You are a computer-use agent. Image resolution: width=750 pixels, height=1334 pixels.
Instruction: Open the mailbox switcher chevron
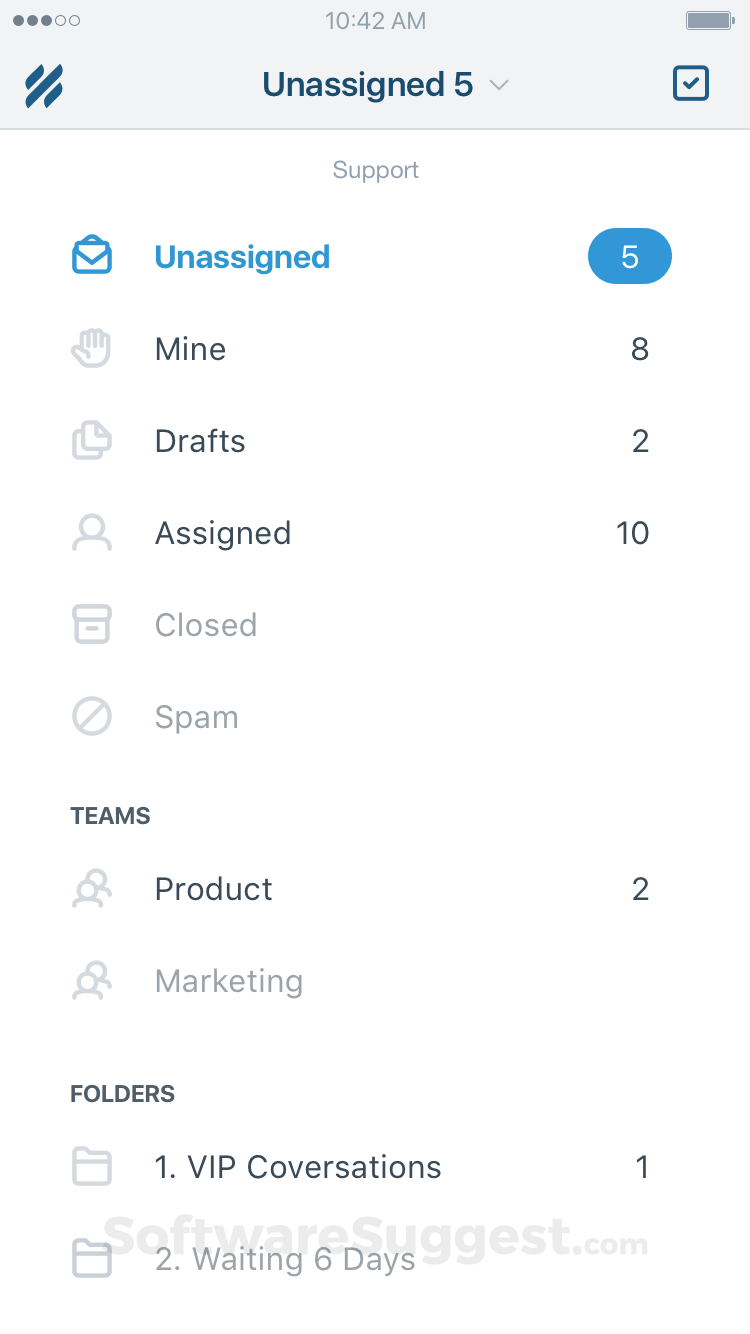point(499,86)
